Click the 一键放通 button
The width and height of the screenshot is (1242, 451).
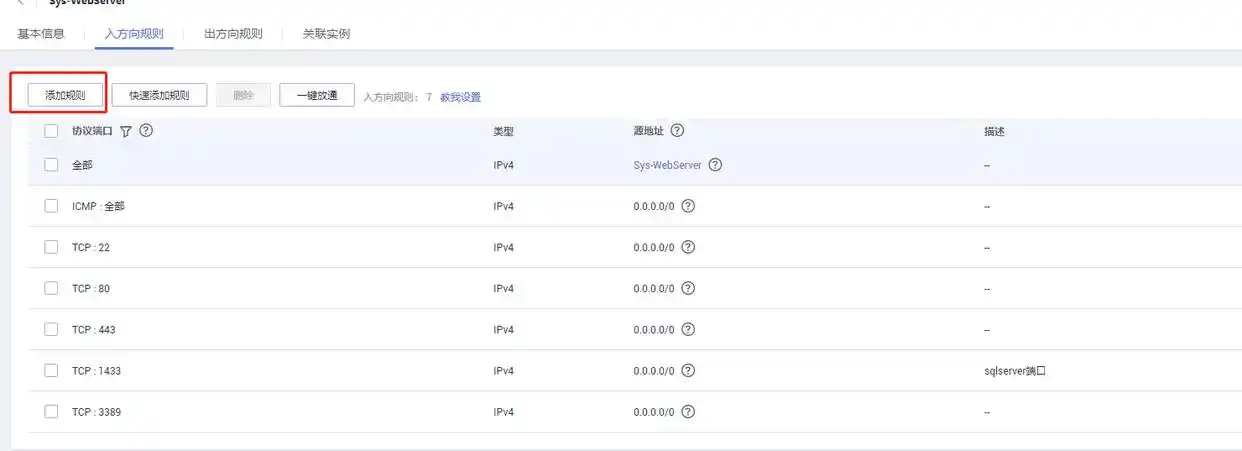coord(317,95)
